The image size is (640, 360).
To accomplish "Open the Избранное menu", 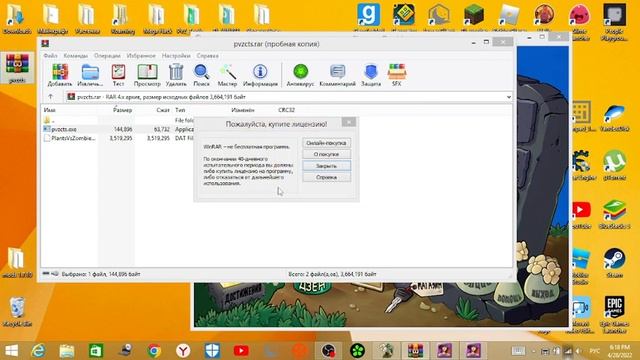I will pos(141,56).
